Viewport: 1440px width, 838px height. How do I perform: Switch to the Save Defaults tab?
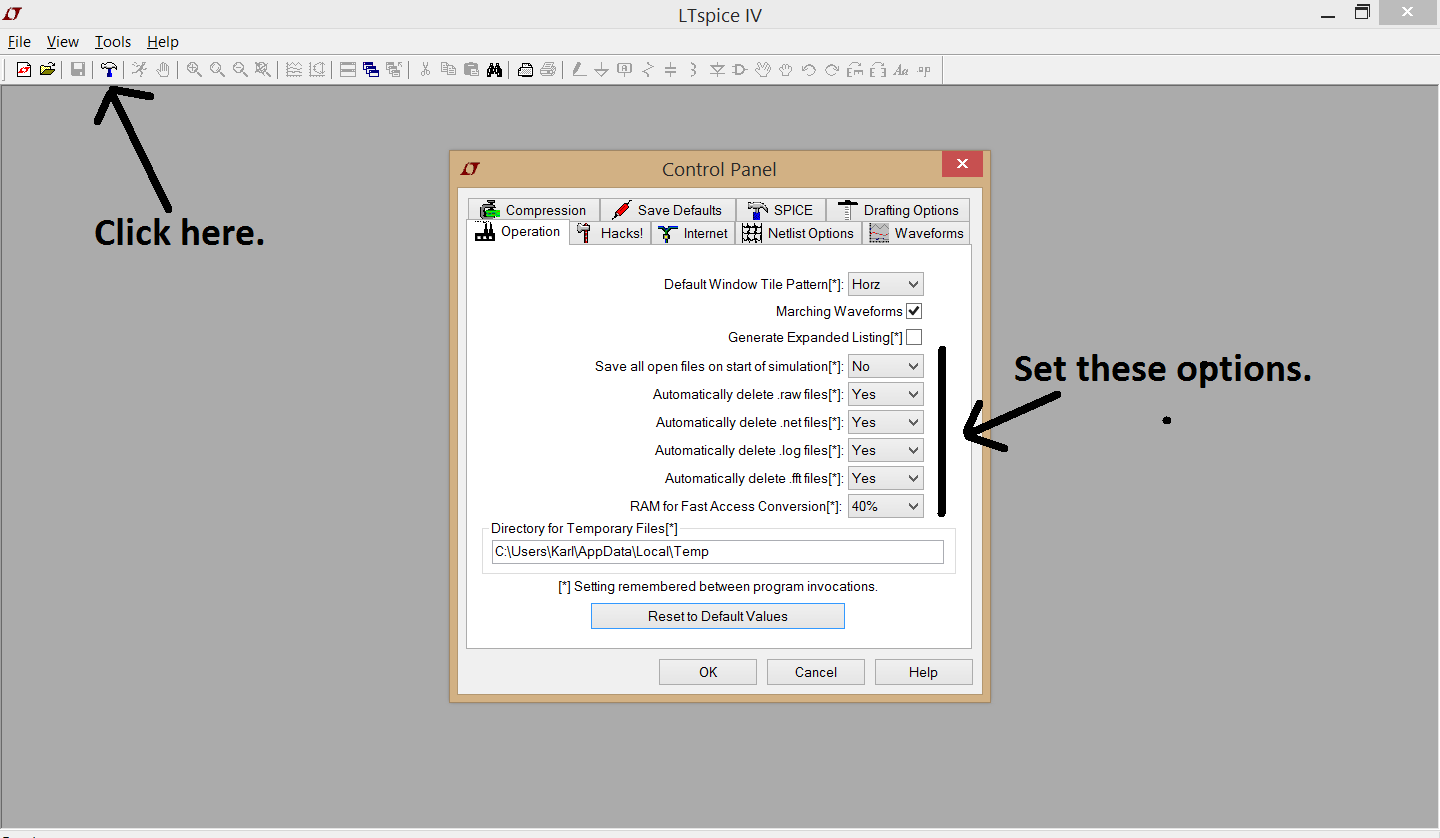click(x=668, y=210)
